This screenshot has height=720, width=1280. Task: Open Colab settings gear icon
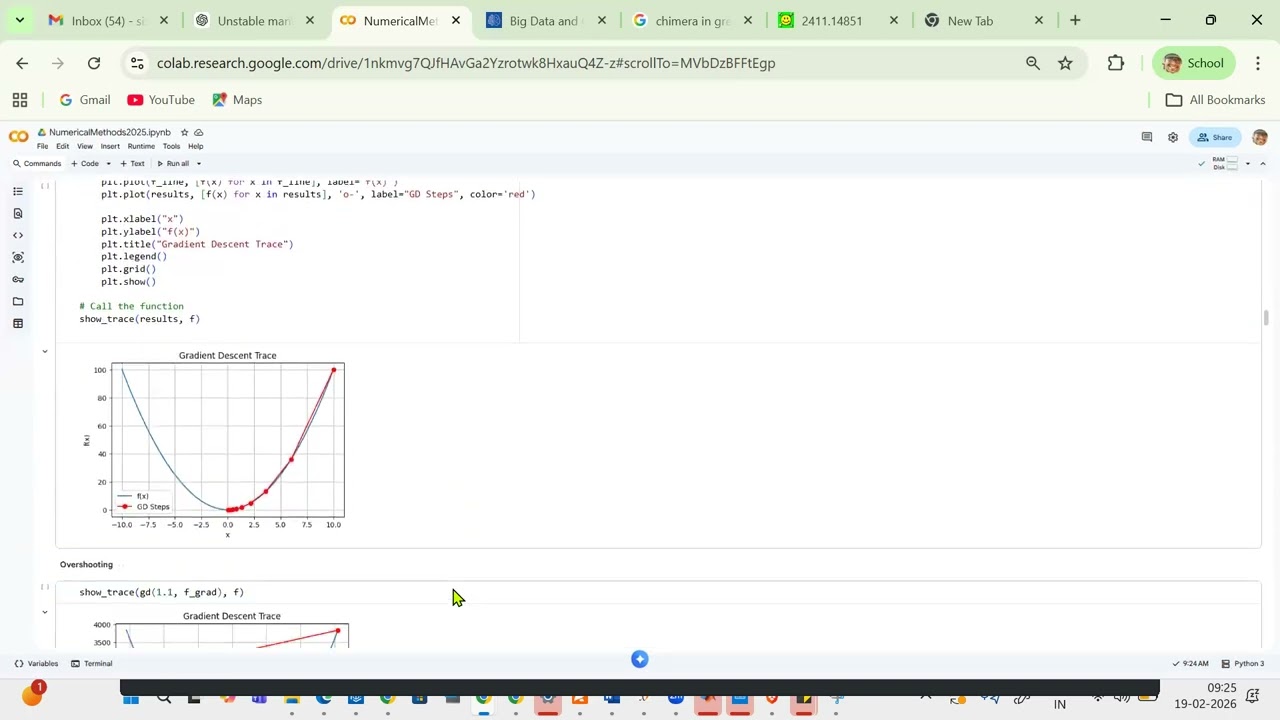point(1173,137)
